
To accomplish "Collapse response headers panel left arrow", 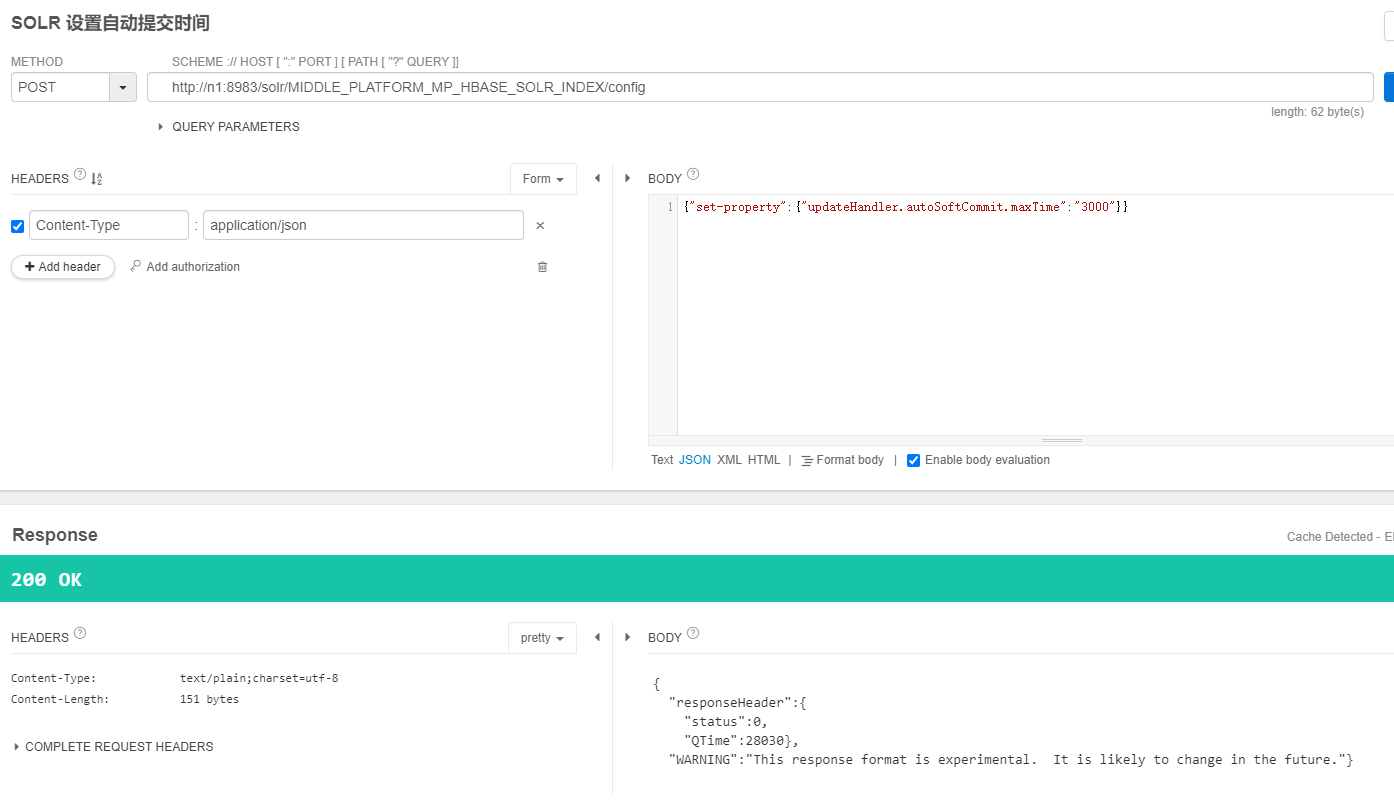I will [x=597, y=637].
